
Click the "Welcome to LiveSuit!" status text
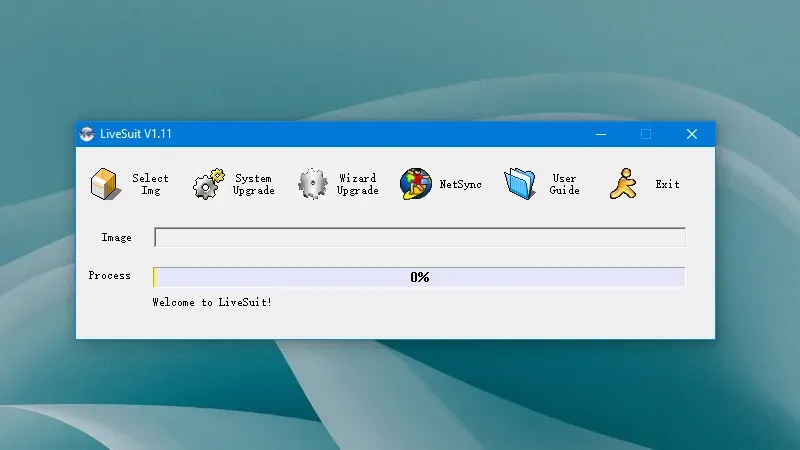(x=212, y=302)
